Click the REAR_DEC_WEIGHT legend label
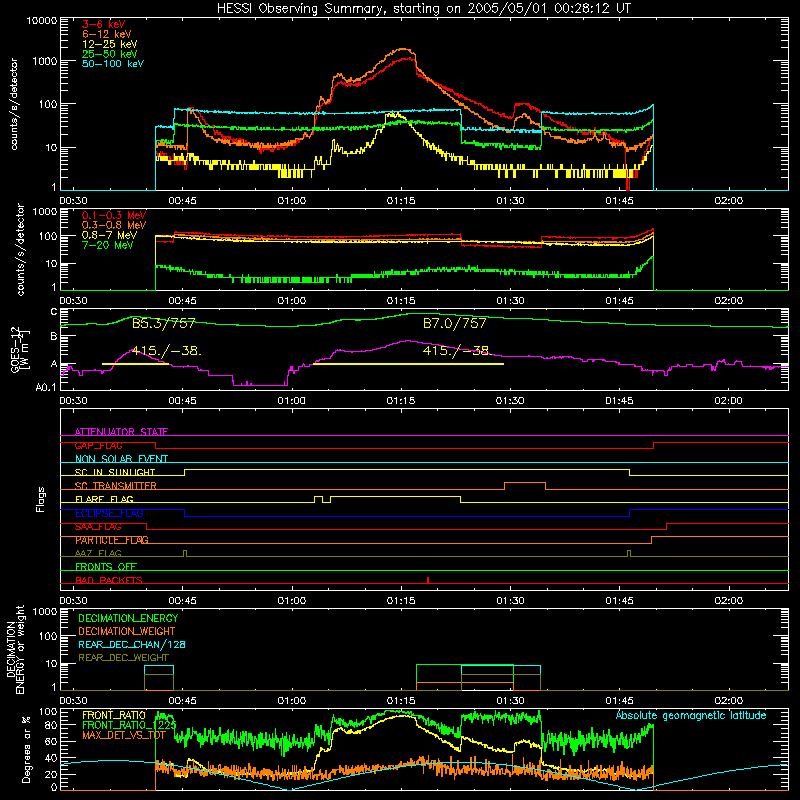 coord(123,658)
